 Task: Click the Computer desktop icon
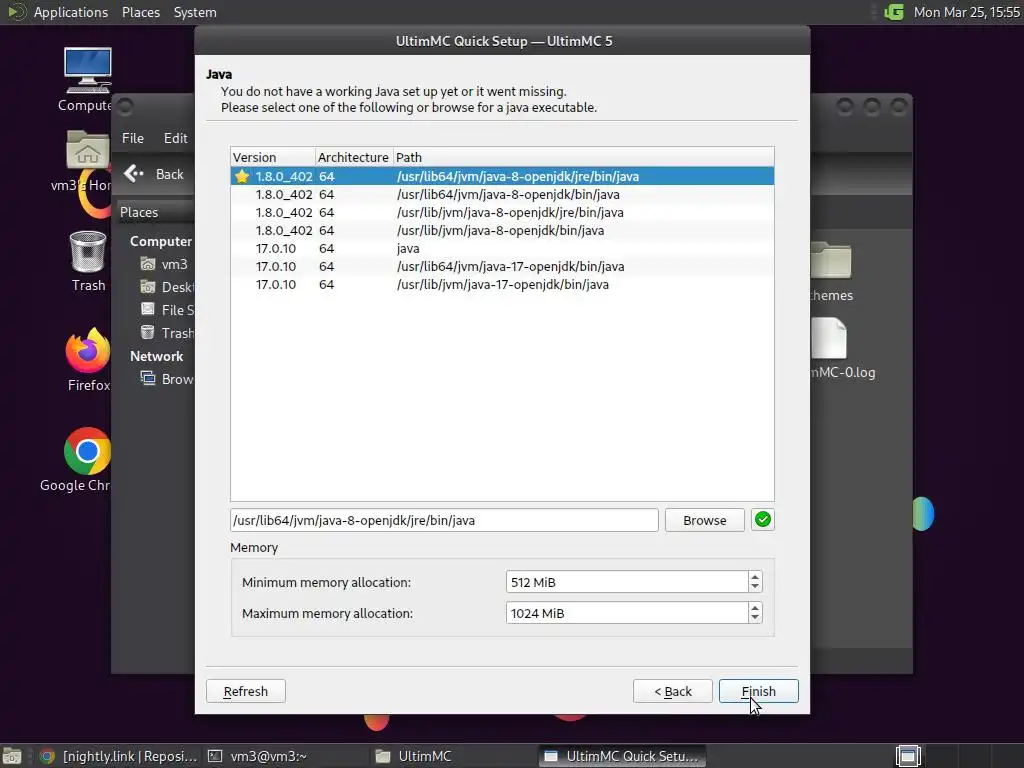point(88,71)
